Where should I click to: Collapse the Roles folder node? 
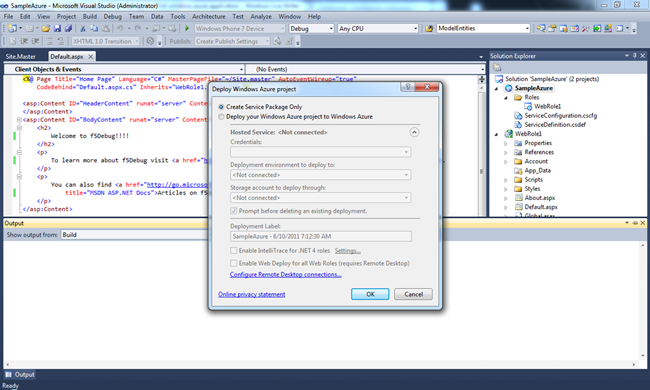[506, 98]
